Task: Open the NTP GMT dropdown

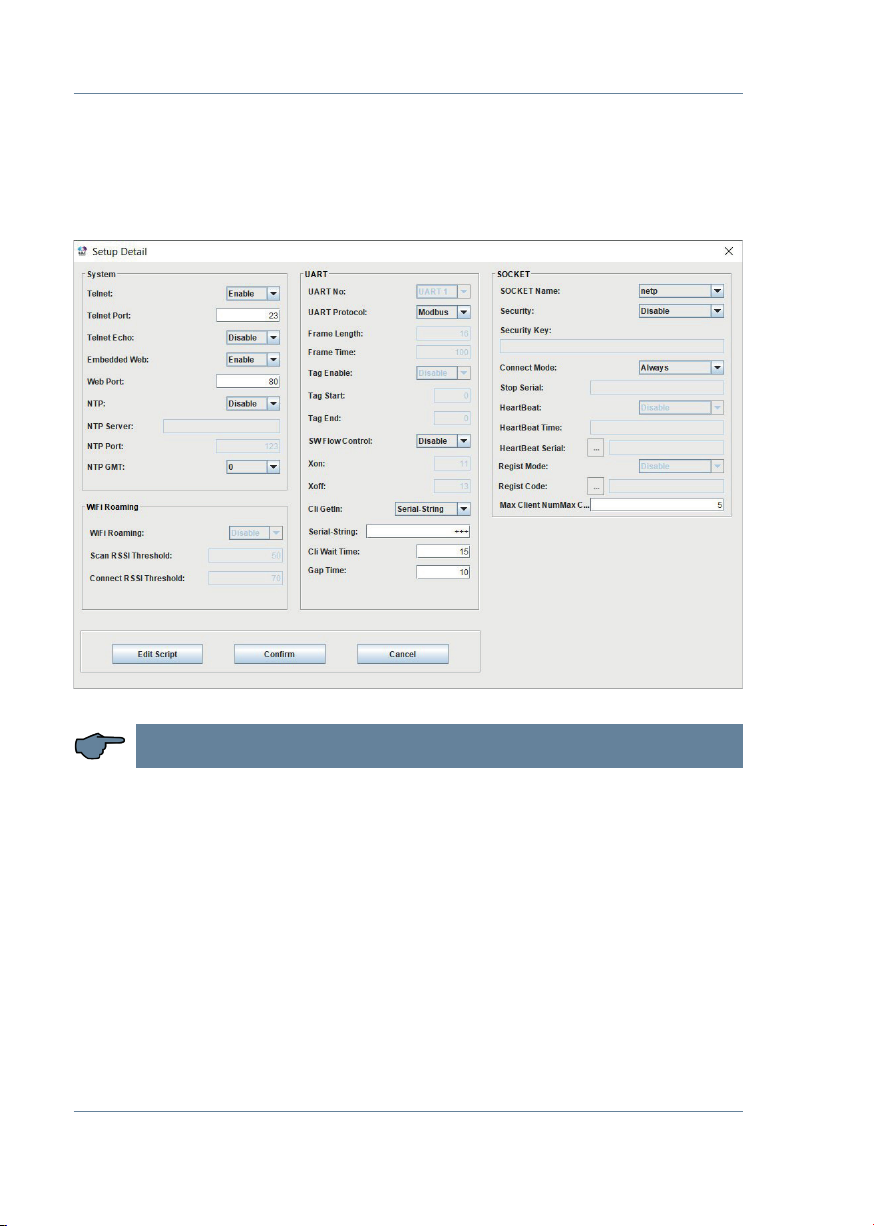Action: 254,467
